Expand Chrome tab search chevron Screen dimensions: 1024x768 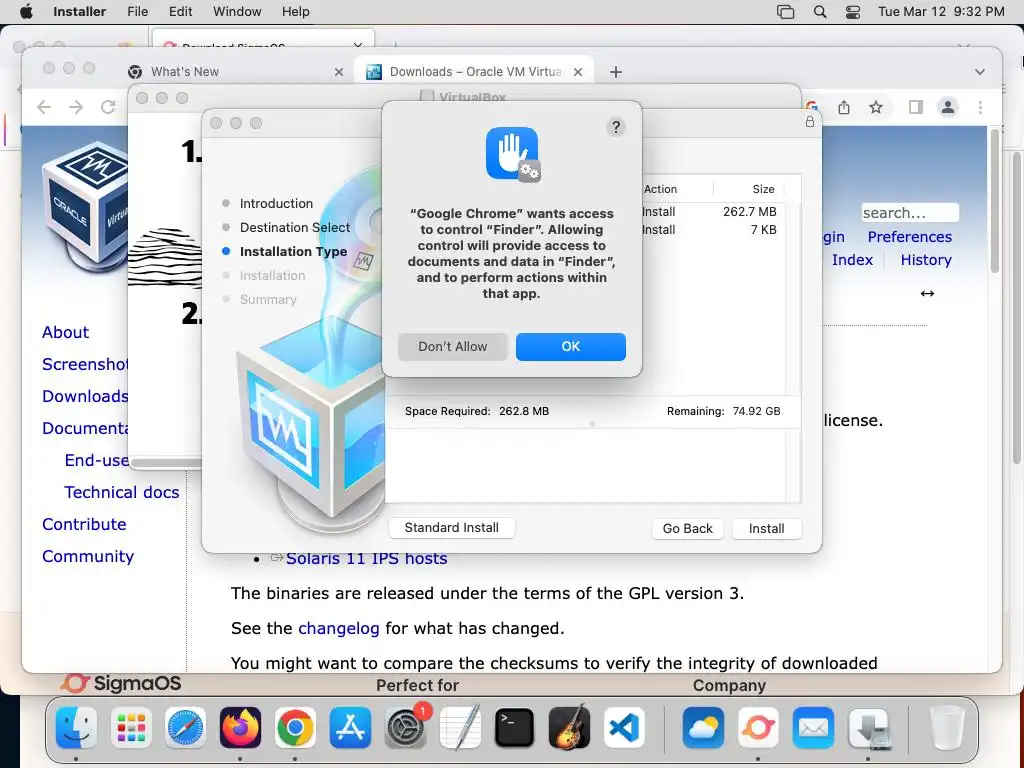point(980,72)
